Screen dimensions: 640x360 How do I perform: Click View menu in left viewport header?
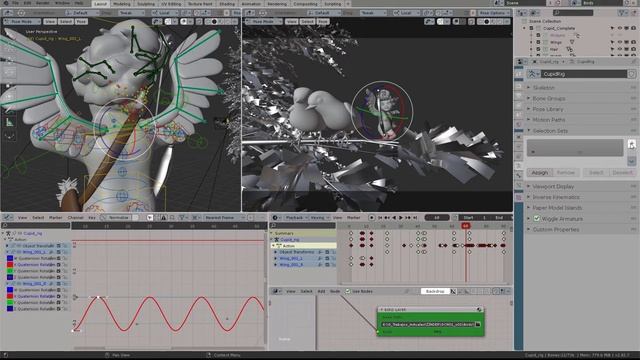[50, 21]
